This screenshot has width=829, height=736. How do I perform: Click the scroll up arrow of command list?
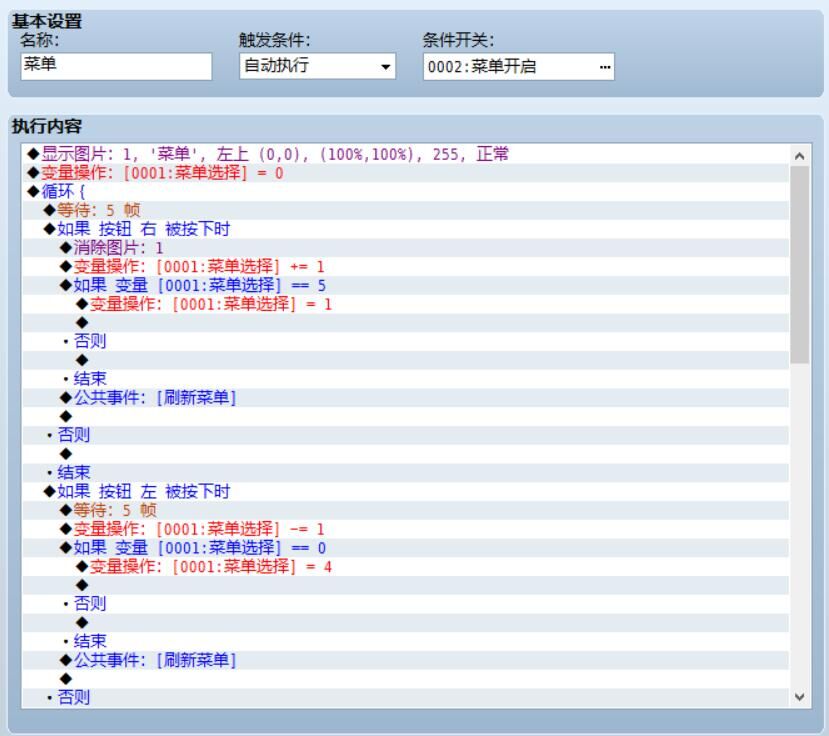pyautogui.click(x=799, y=155)
